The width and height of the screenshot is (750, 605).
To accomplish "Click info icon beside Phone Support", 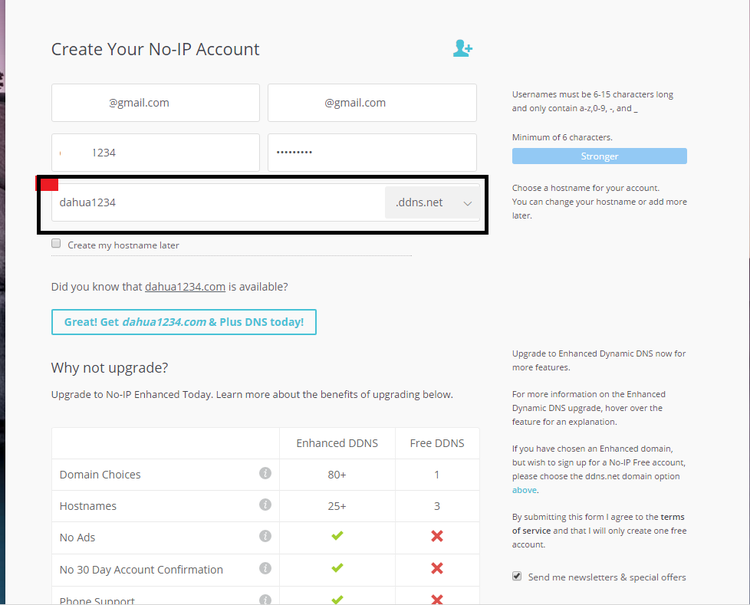I will pos(265,599).
